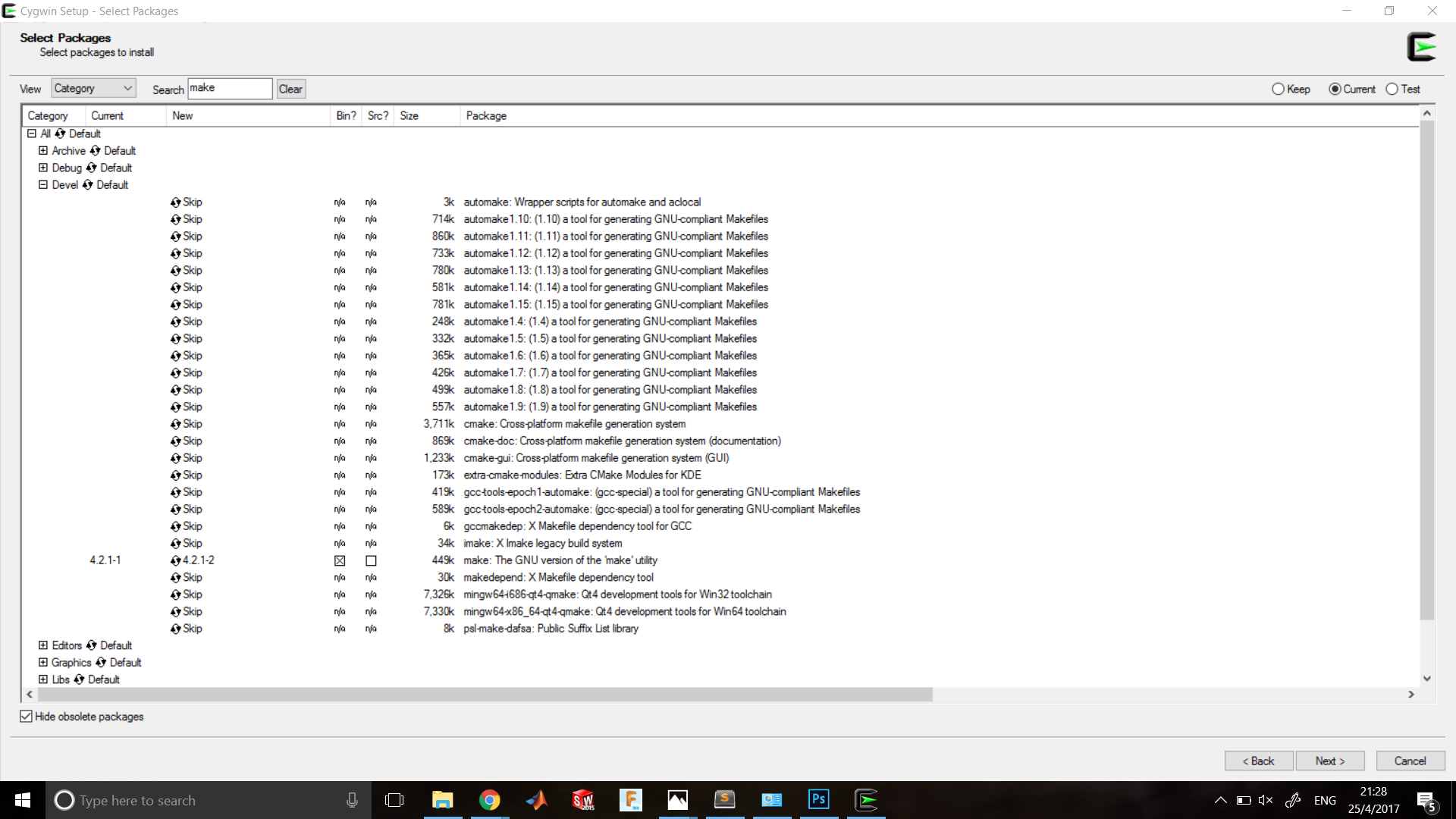Open the Action Center notifications
The width and height of the screenshot is (1456, 819).
tap(1426, 801)
